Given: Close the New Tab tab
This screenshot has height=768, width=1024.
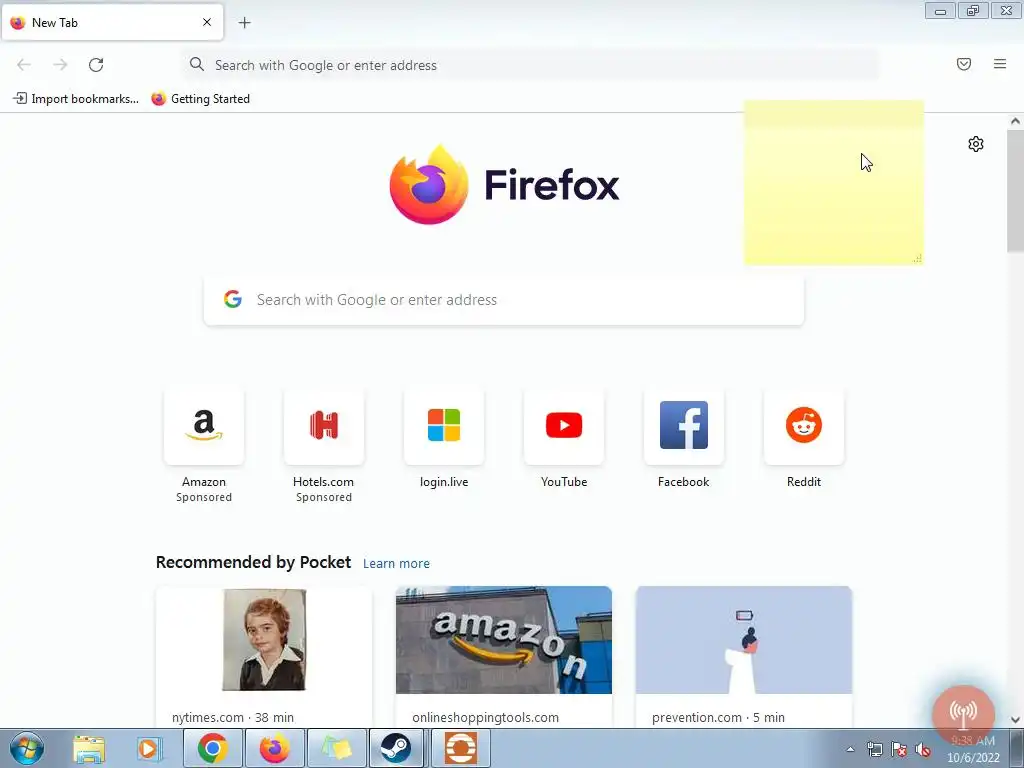Looking at the screenshot, I should tap(207, 22).
